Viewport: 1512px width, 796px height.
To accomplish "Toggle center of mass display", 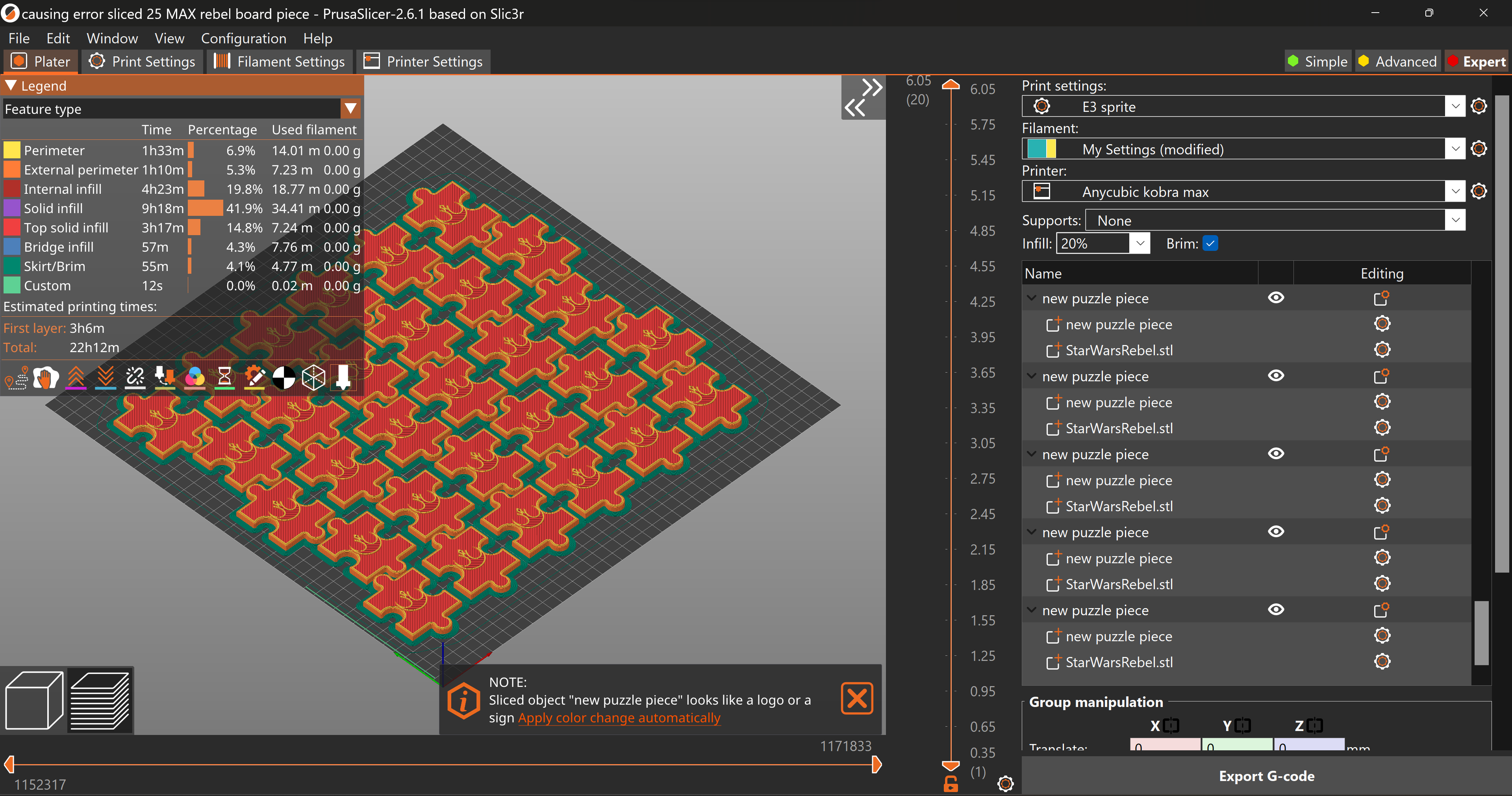I will tap(285, 378).
